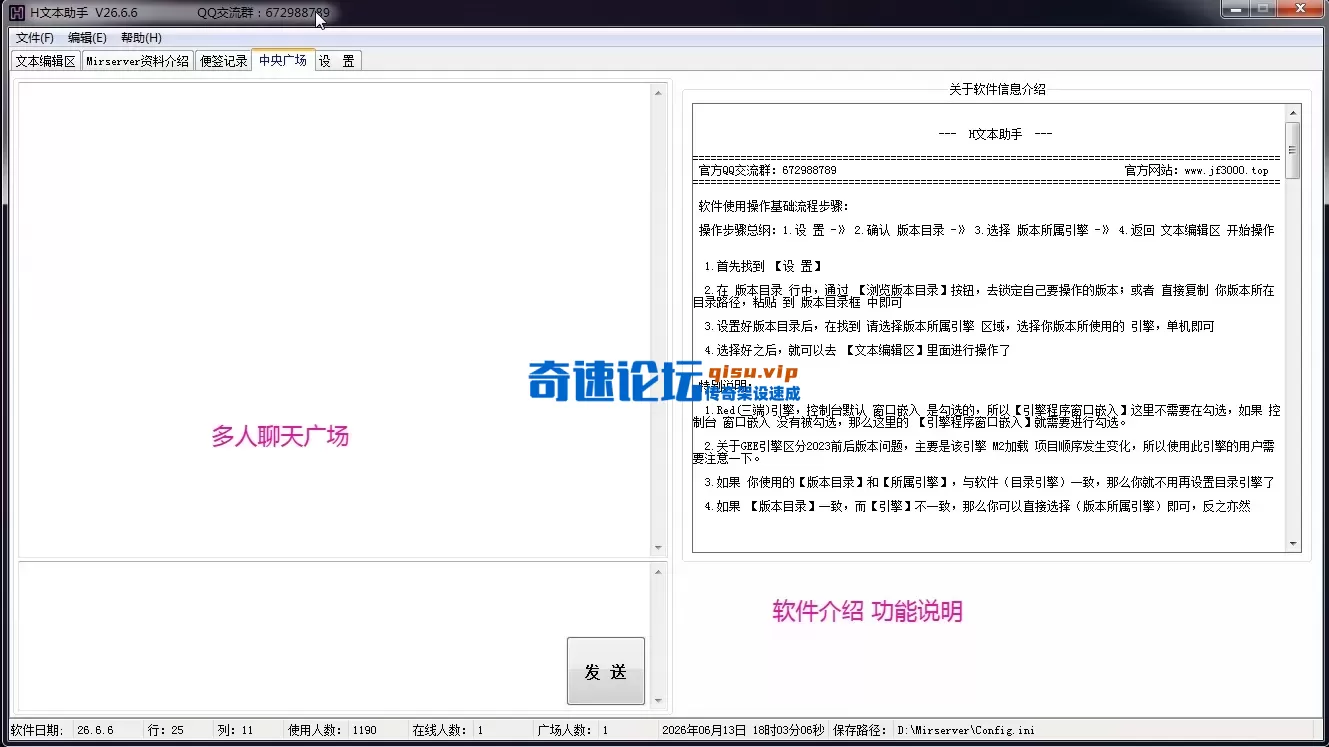
Task: Click the 关于软件信息介绍 group title
Action: (997, 89)
